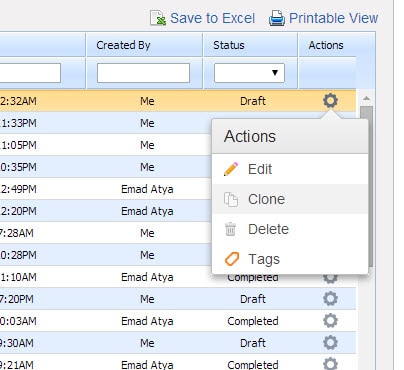404x370 pixels.
Task: Click the printer icon for Printable View
Action: pyautogui.click(x=277, y=18)
